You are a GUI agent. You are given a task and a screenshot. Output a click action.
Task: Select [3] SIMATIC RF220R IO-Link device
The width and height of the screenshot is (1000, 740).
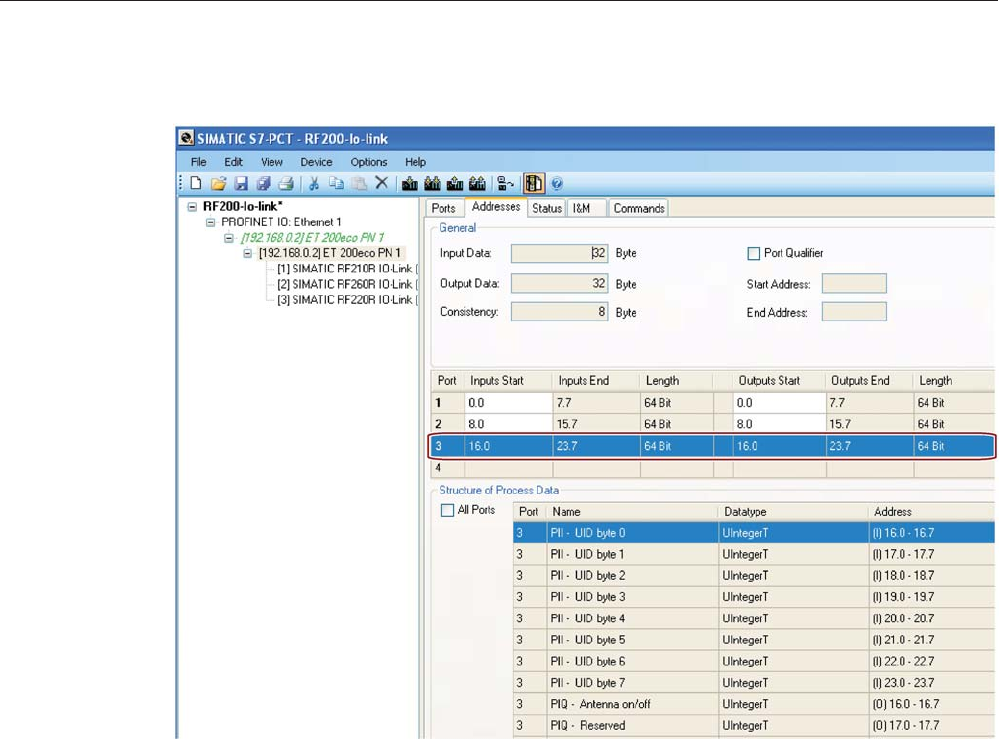coord(348,299)
